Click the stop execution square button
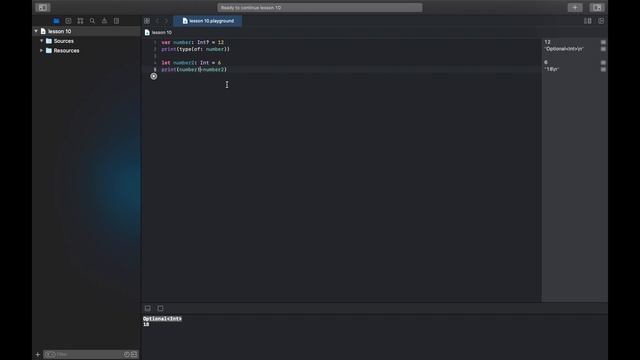Screen dimensions: 640x360 click(160, 308)
